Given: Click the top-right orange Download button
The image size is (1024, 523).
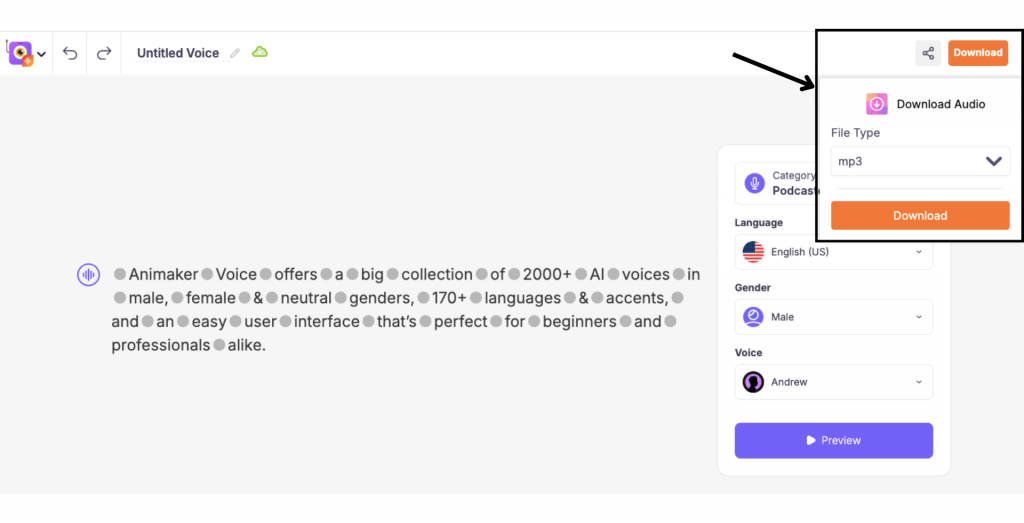Looking at the screenshot, I should click(x=978, y=53).
